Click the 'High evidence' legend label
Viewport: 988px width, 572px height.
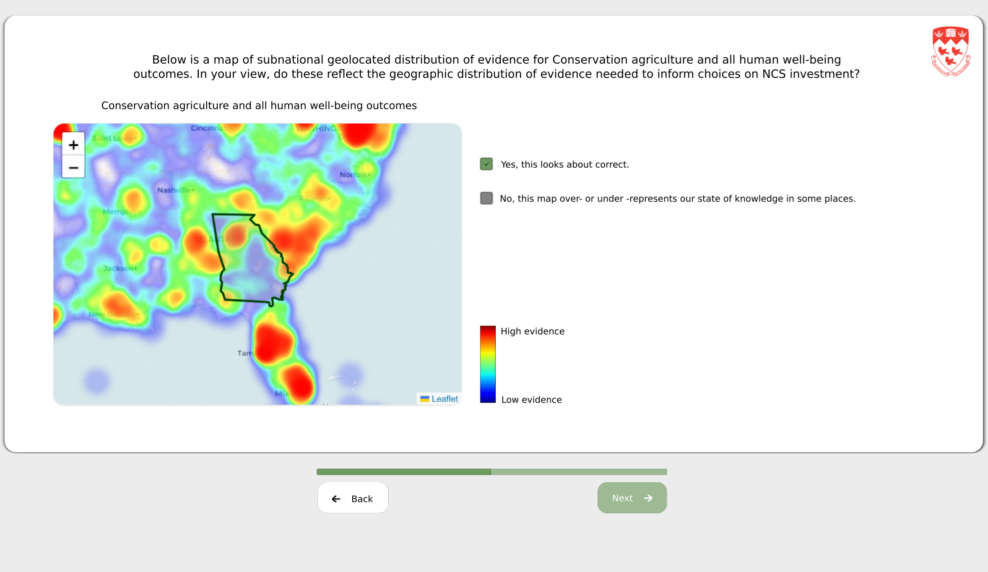[x=532, y=331]
